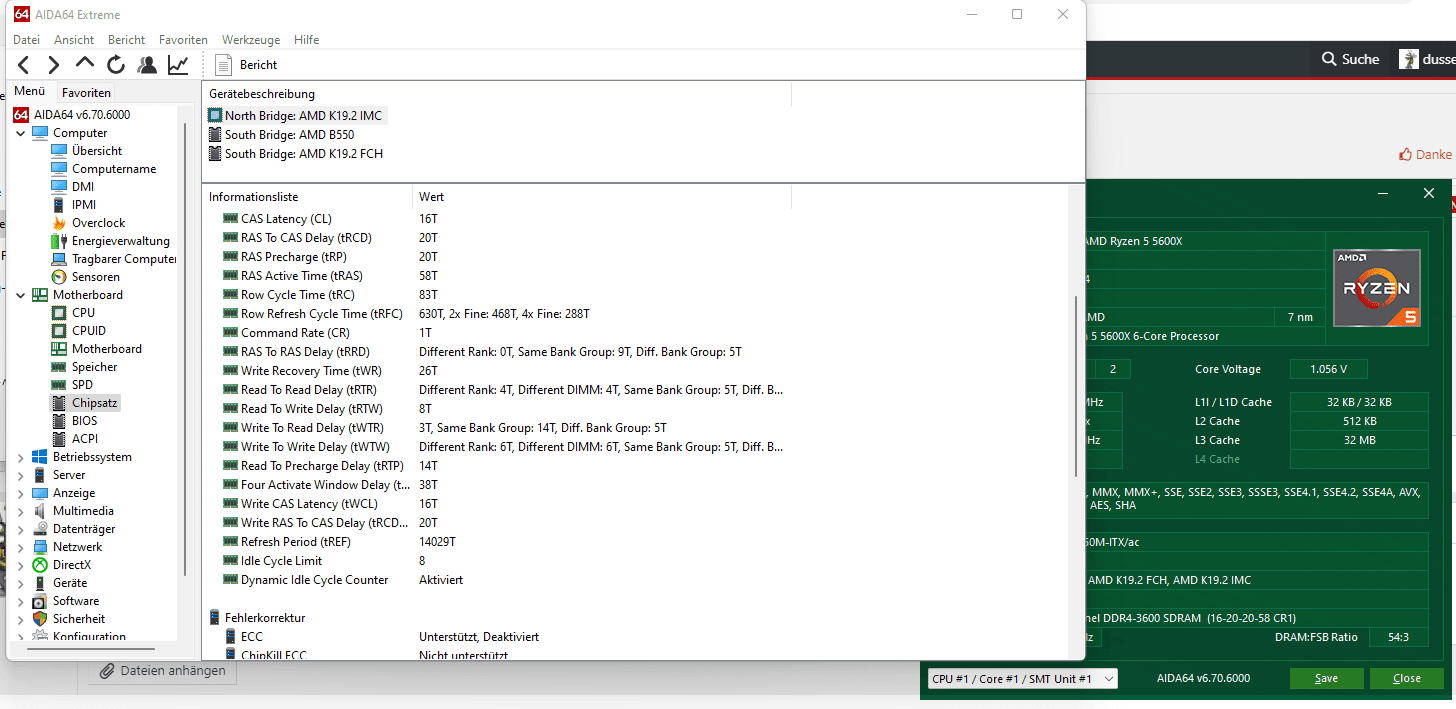
Task: Open Sensoren gauge icon entry
Action: (95, 277)
